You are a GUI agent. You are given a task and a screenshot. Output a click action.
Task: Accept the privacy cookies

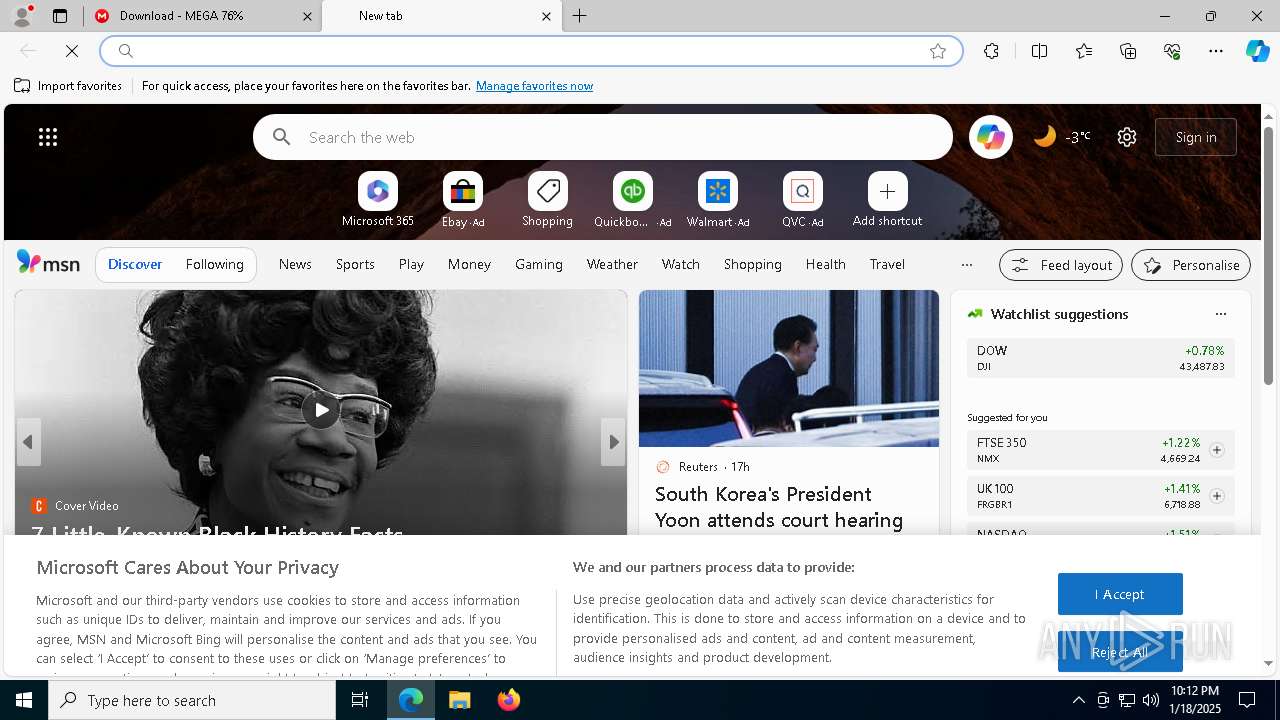pos(1120,594)
